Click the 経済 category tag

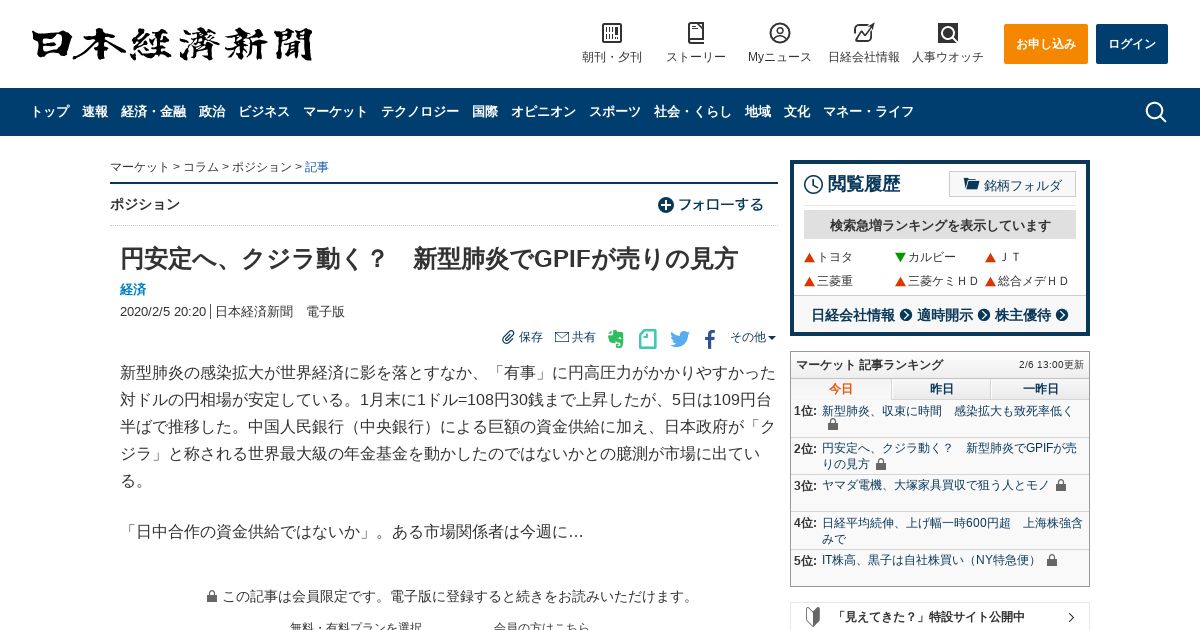pyautogui.click(x=133, y=290)
